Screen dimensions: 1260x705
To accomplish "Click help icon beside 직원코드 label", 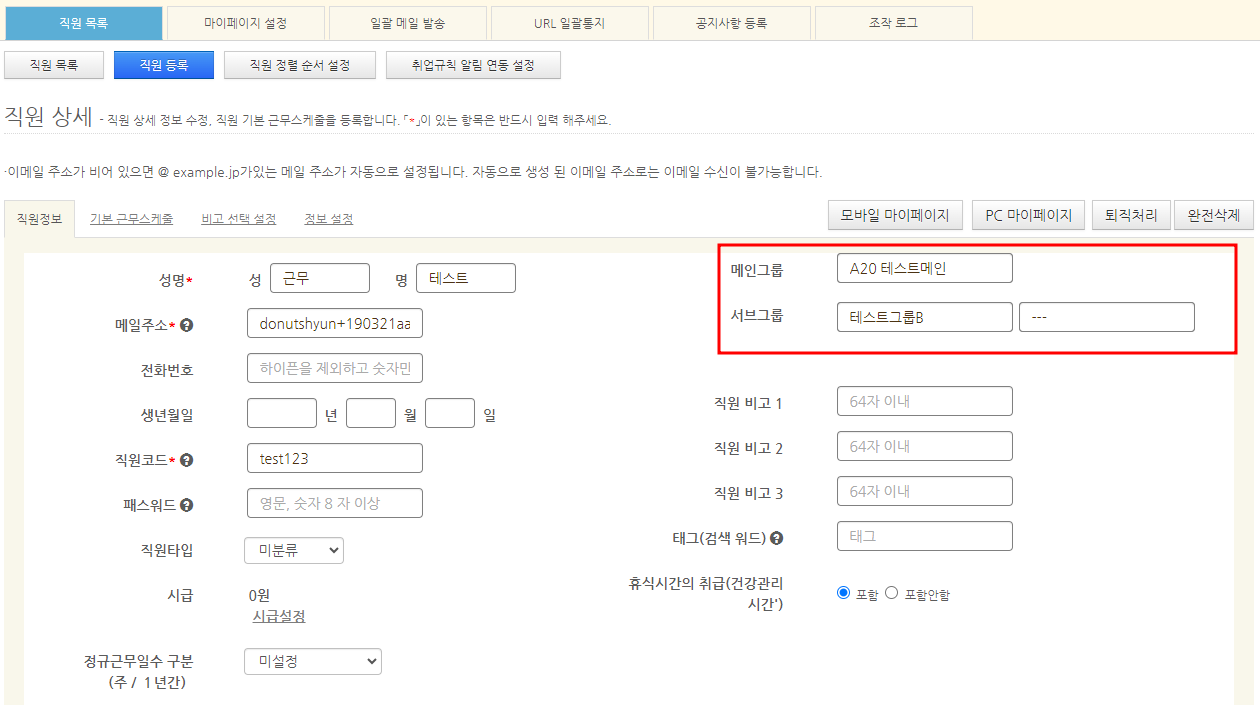I will pyautogui.click(x=187, y=460).
